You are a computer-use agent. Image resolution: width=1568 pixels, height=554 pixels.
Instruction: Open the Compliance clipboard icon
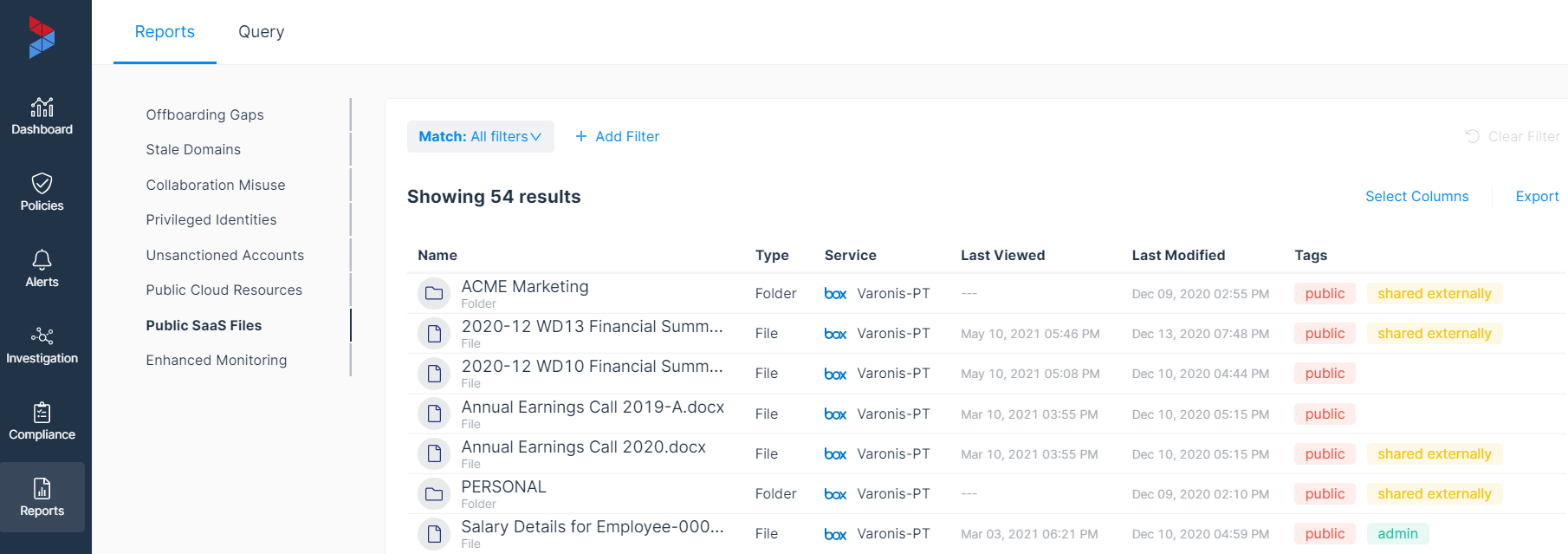pyautogui.click(x=42, y=412)
